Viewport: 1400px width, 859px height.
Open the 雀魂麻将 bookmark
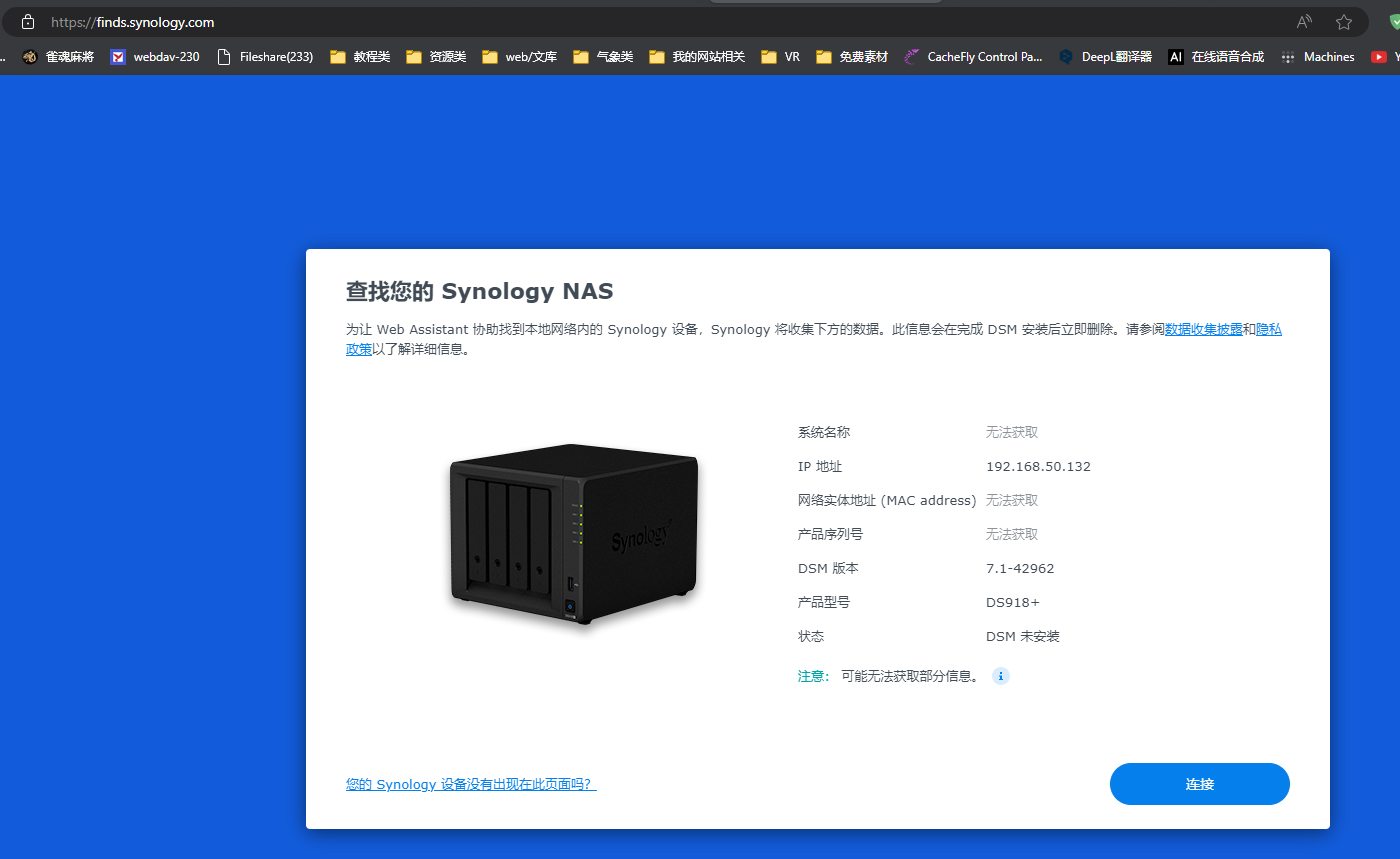[58, 57]
